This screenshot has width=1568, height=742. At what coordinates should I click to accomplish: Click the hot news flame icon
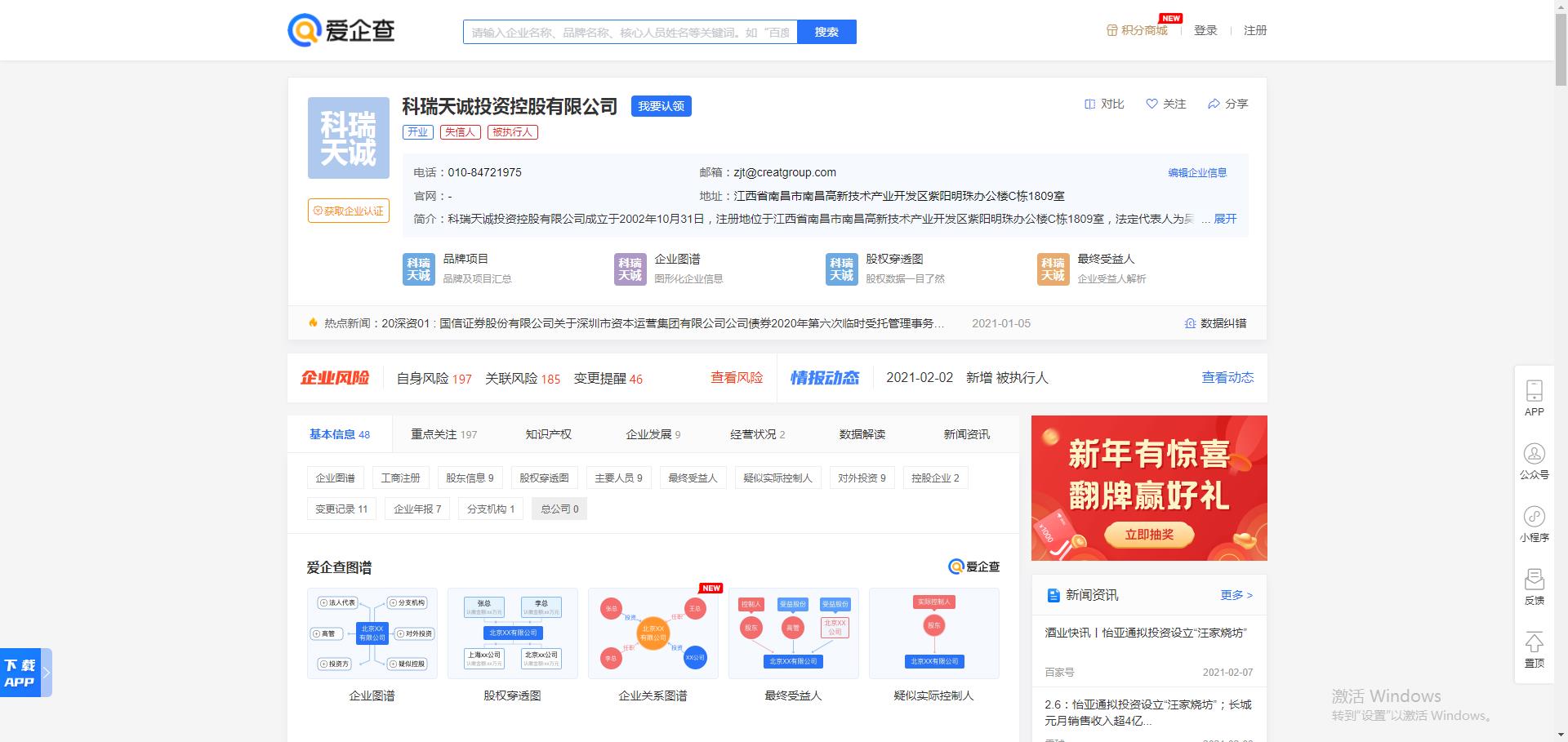click(313, 322)
